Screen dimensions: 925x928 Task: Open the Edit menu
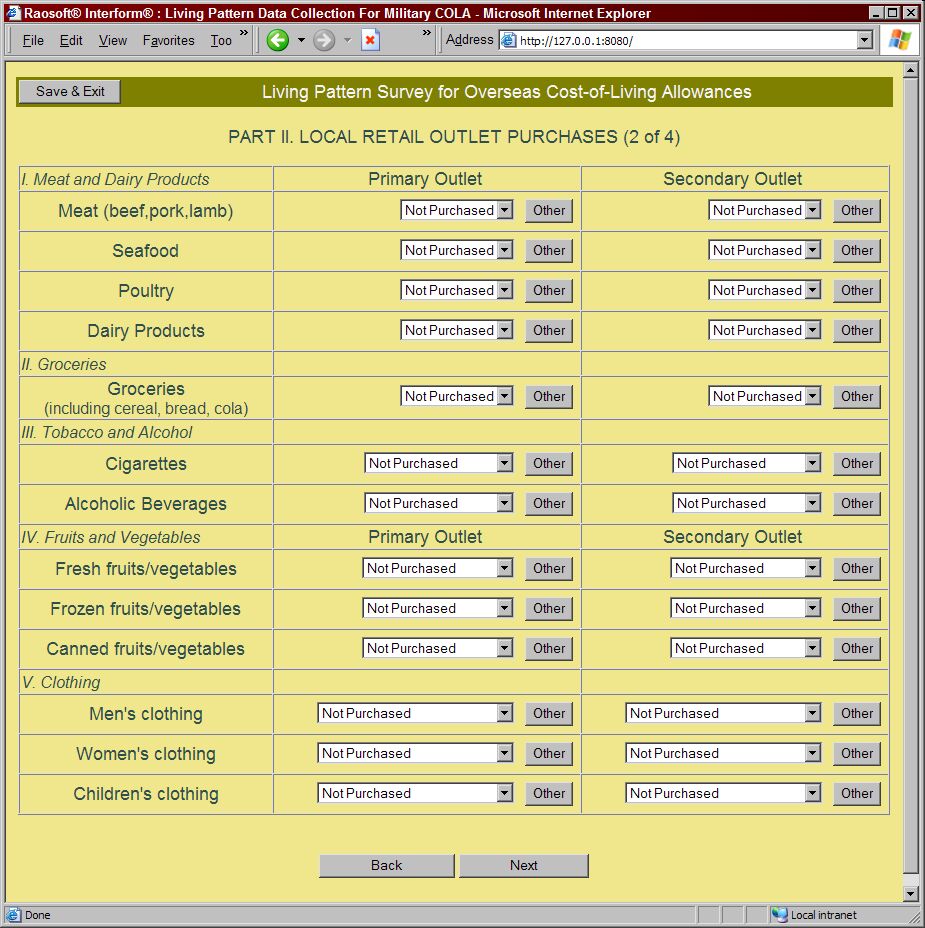pos(71,40)
